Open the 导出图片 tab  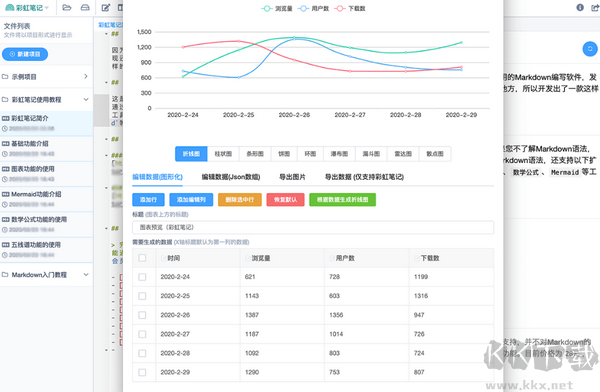click(x=292, y=177)
